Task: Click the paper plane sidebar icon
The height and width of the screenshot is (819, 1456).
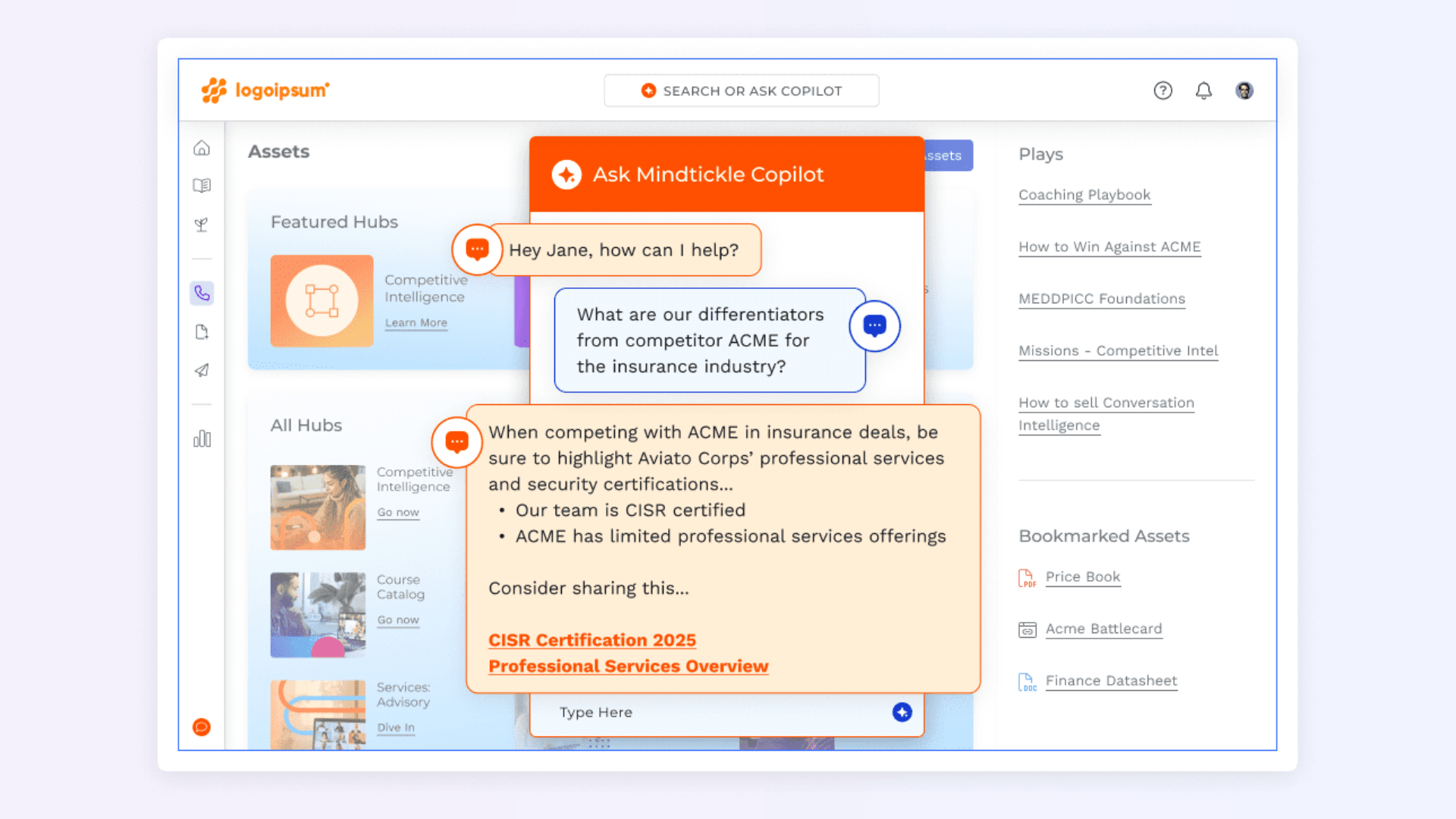Action: 202,370
